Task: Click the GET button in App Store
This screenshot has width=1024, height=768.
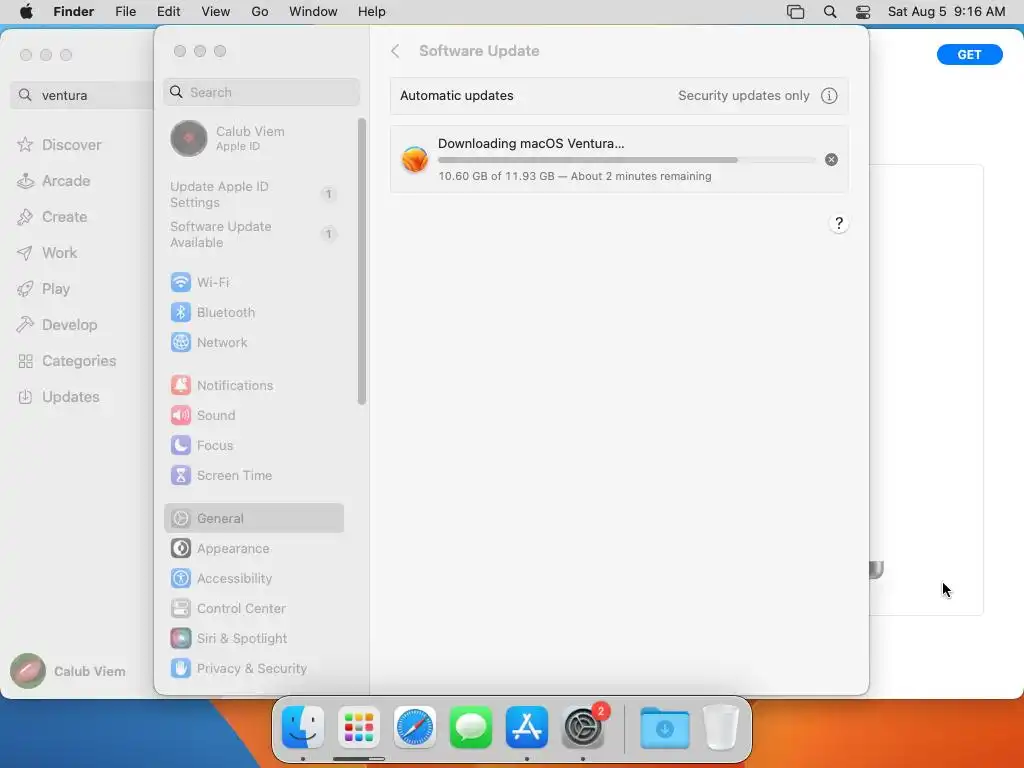Action: point(969,55)
